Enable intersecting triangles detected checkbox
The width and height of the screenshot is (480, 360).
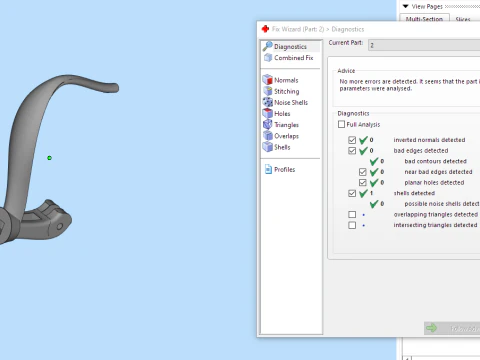[352, 225]
